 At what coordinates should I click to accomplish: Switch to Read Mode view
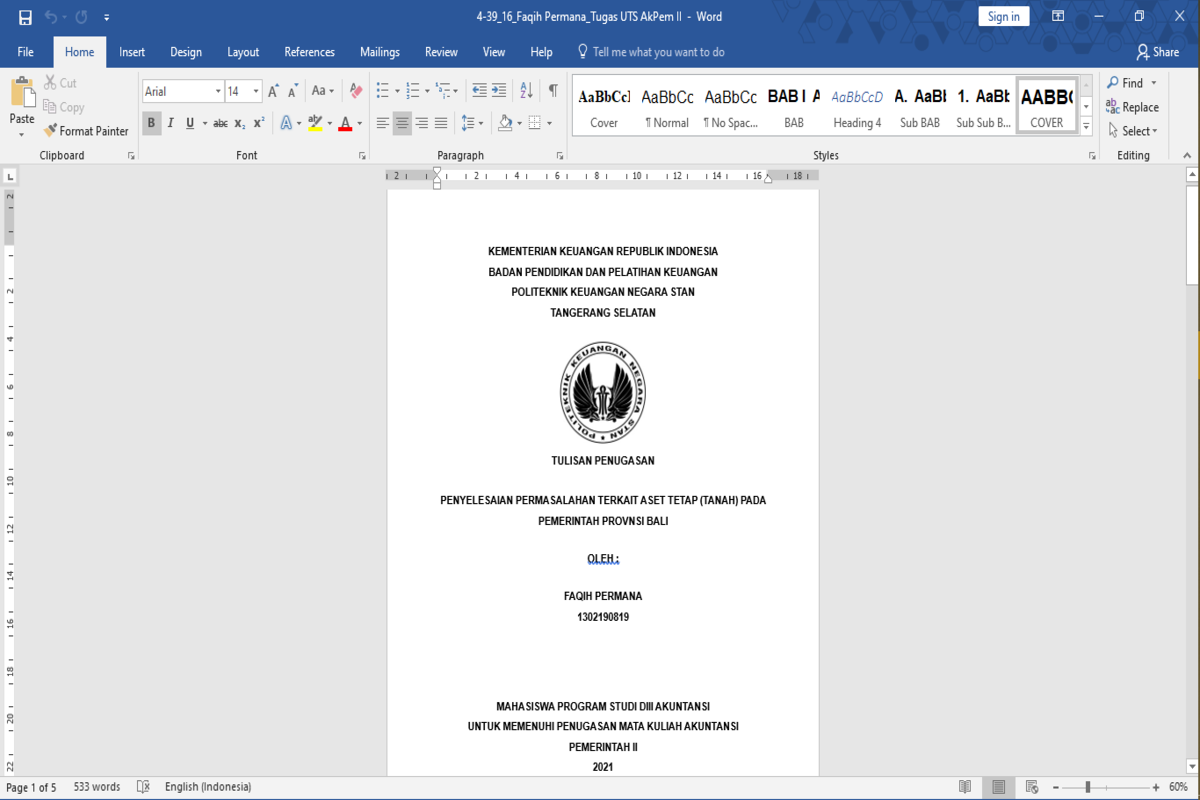tap(964, 787)
